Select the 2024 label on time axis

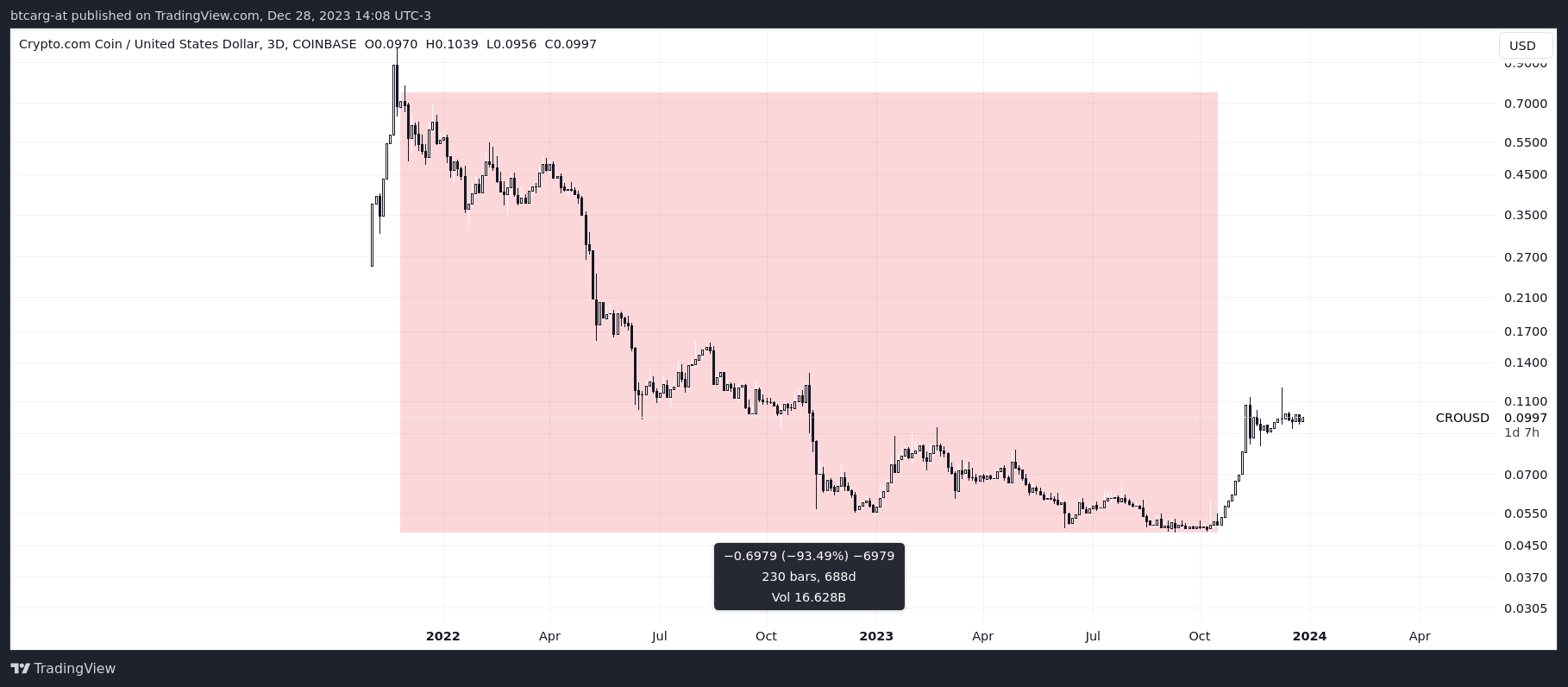[x=1309, y=636]
